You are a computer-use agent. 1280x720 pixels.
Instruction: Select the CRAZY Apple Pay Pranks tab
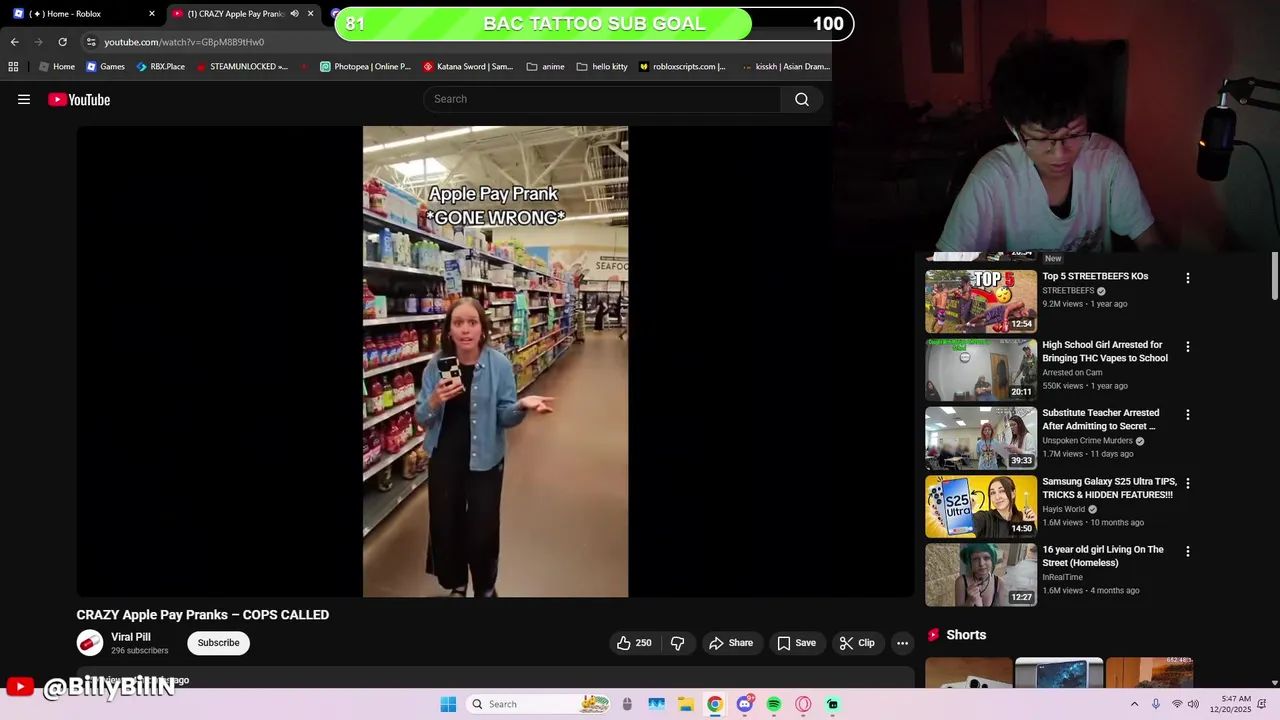pyautogui.click(x=235, y=14)
